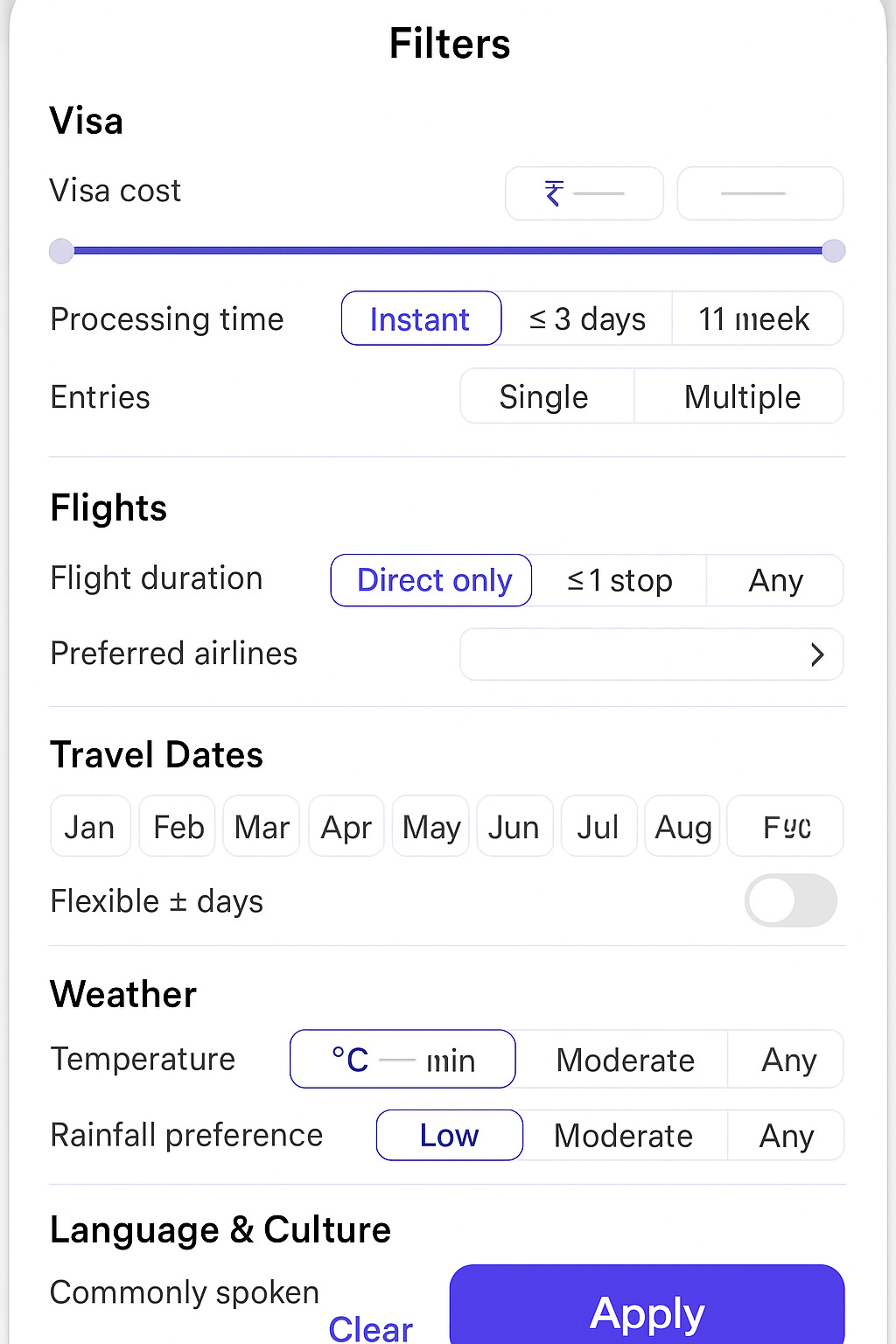Toggle Flexible ± days switch

coord(790,900)
